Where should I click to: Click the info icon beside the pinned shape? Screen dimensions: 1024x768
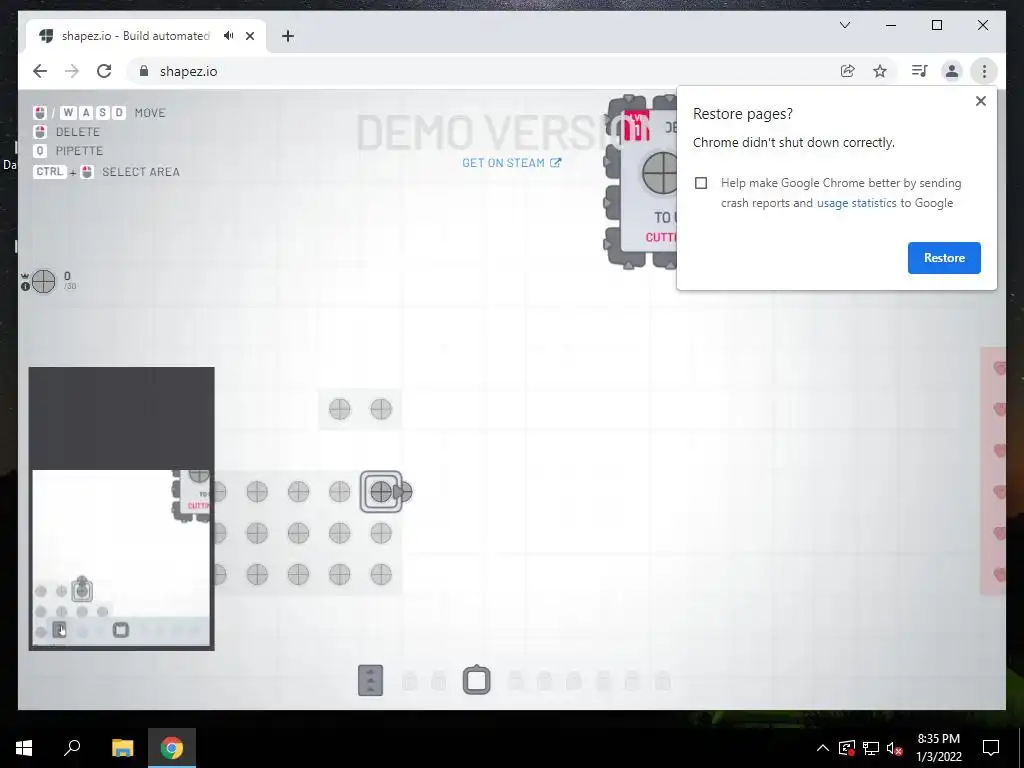tap(25, 286)
